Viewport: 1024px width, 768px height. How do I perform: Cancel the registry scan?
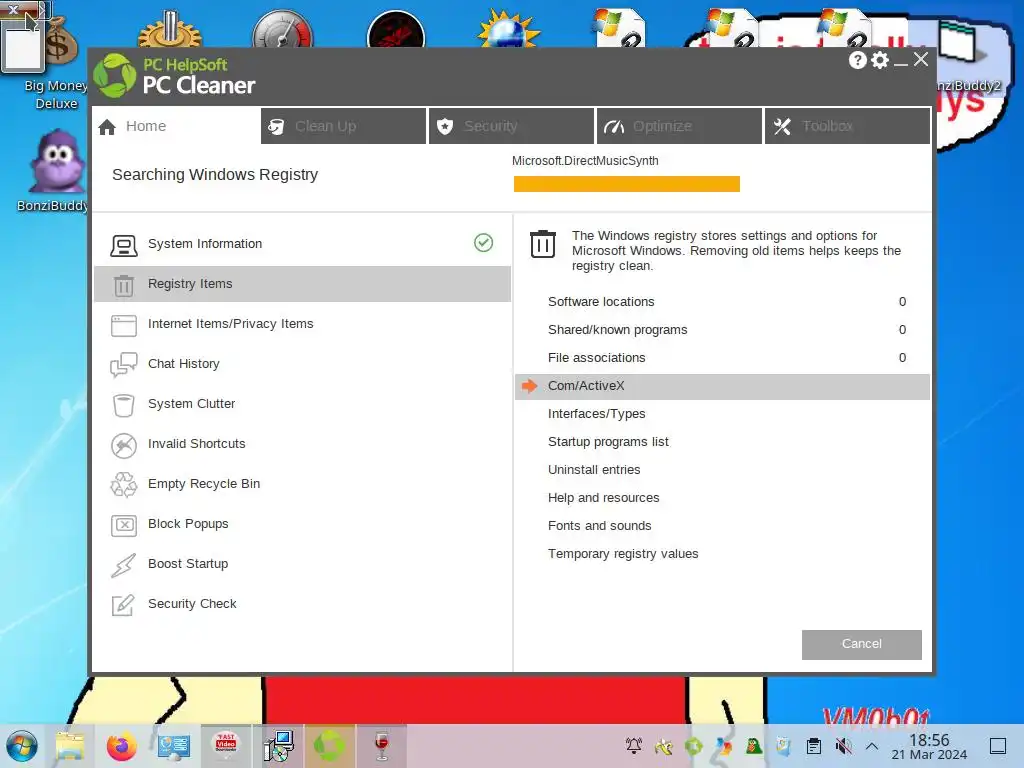point(861,644)
